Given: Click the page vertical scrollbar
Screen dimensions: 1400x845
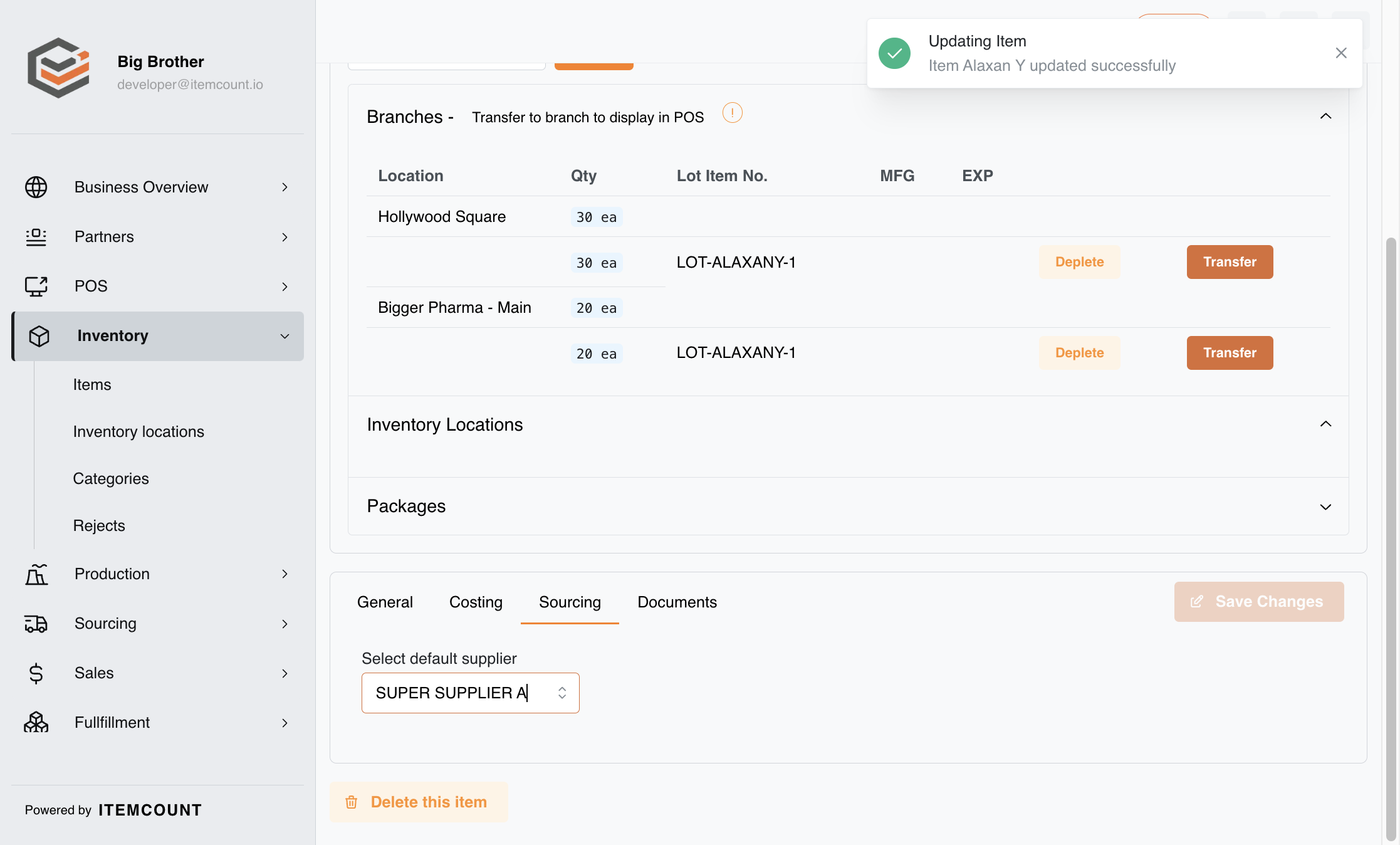Looking at the screenshot, I should [x=1391, y=539].
